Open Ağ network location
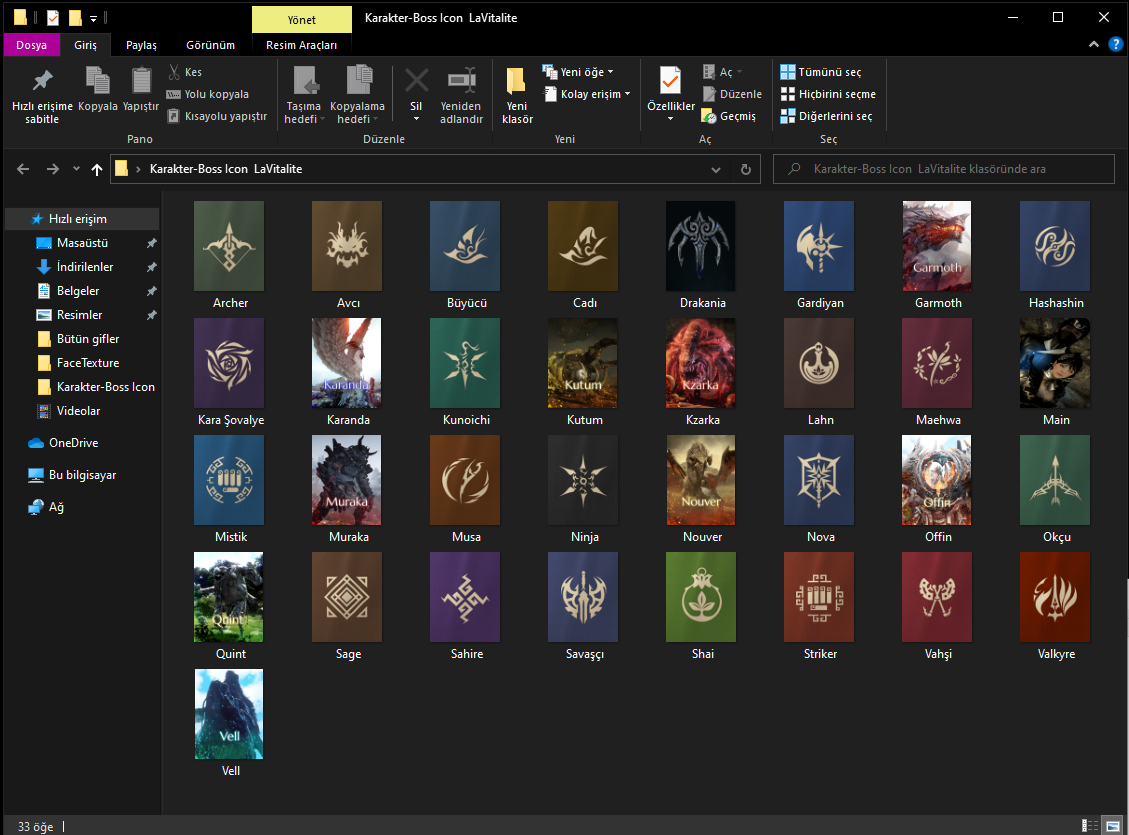 pyautogui.click(x=46, y=507)
